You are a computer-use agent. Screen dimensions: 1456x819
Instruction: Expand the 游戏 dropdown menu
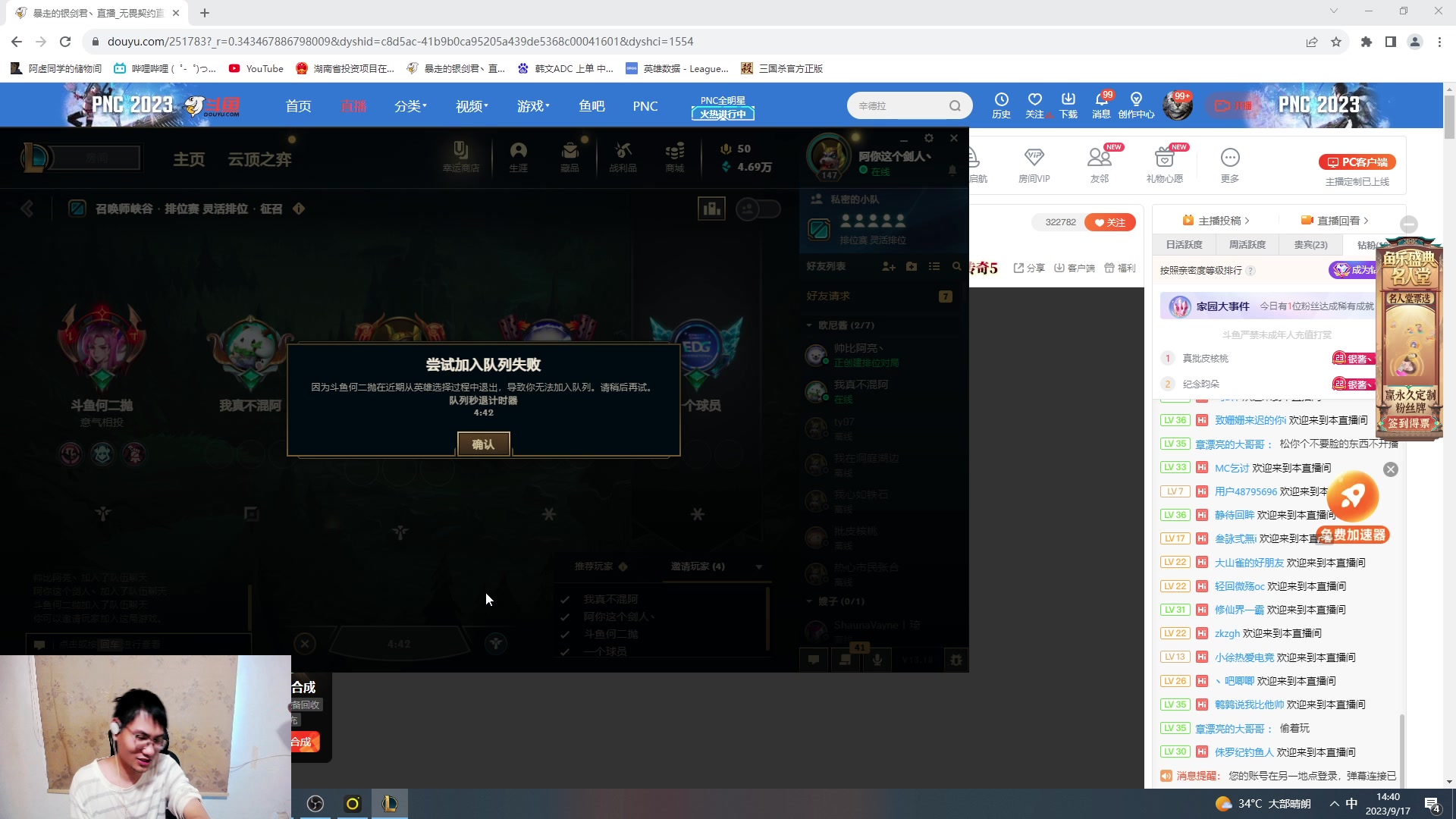[x=533, y=106]
